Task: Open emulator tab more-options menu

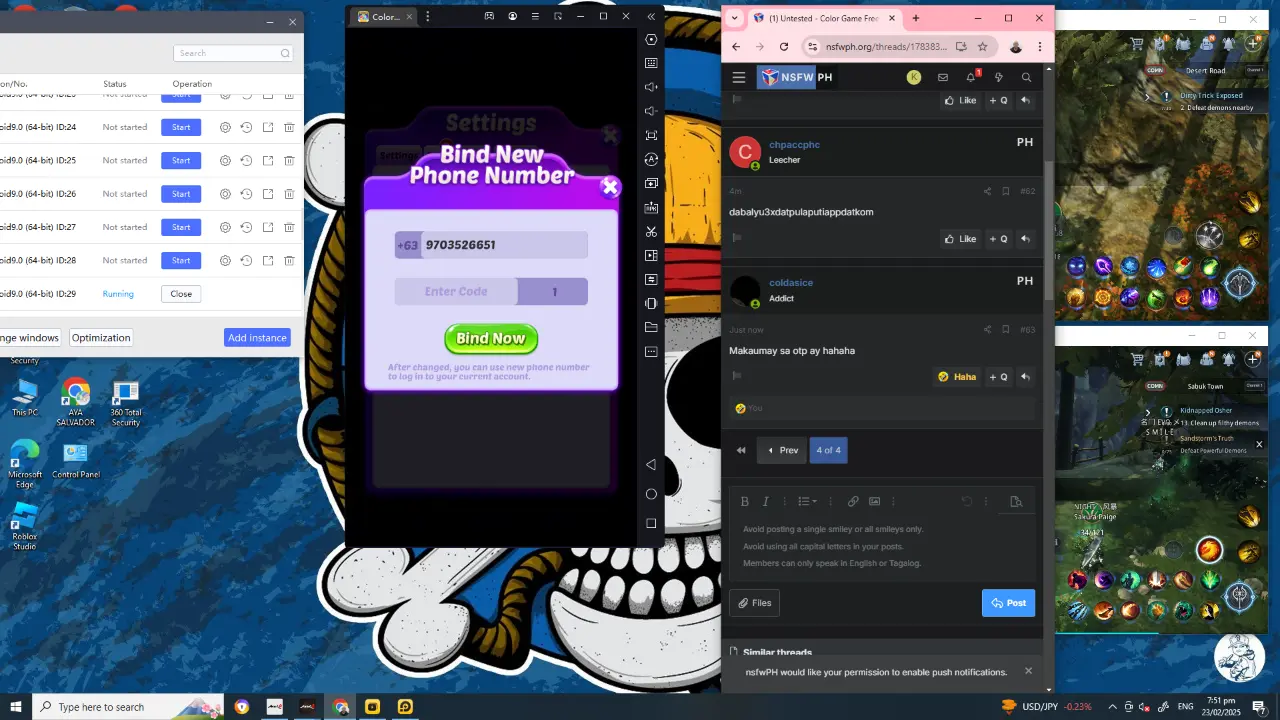Action: [x=428, y=16]
